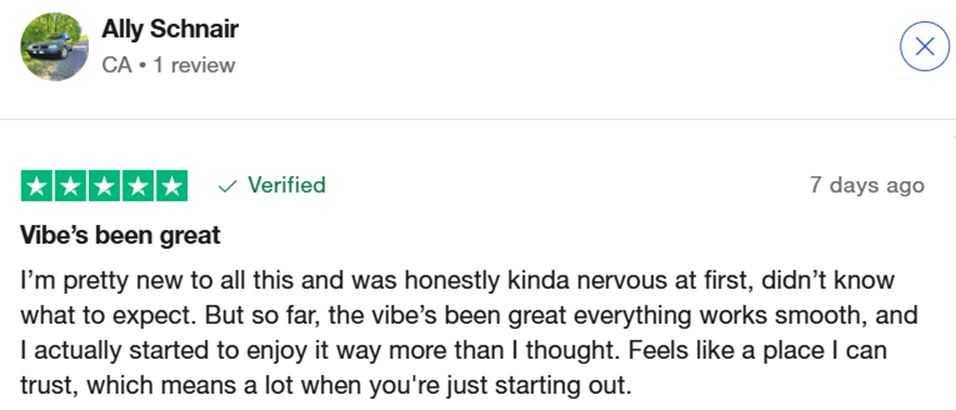Close the review panel with the X button
956x410 pixels.
point(925,46)
